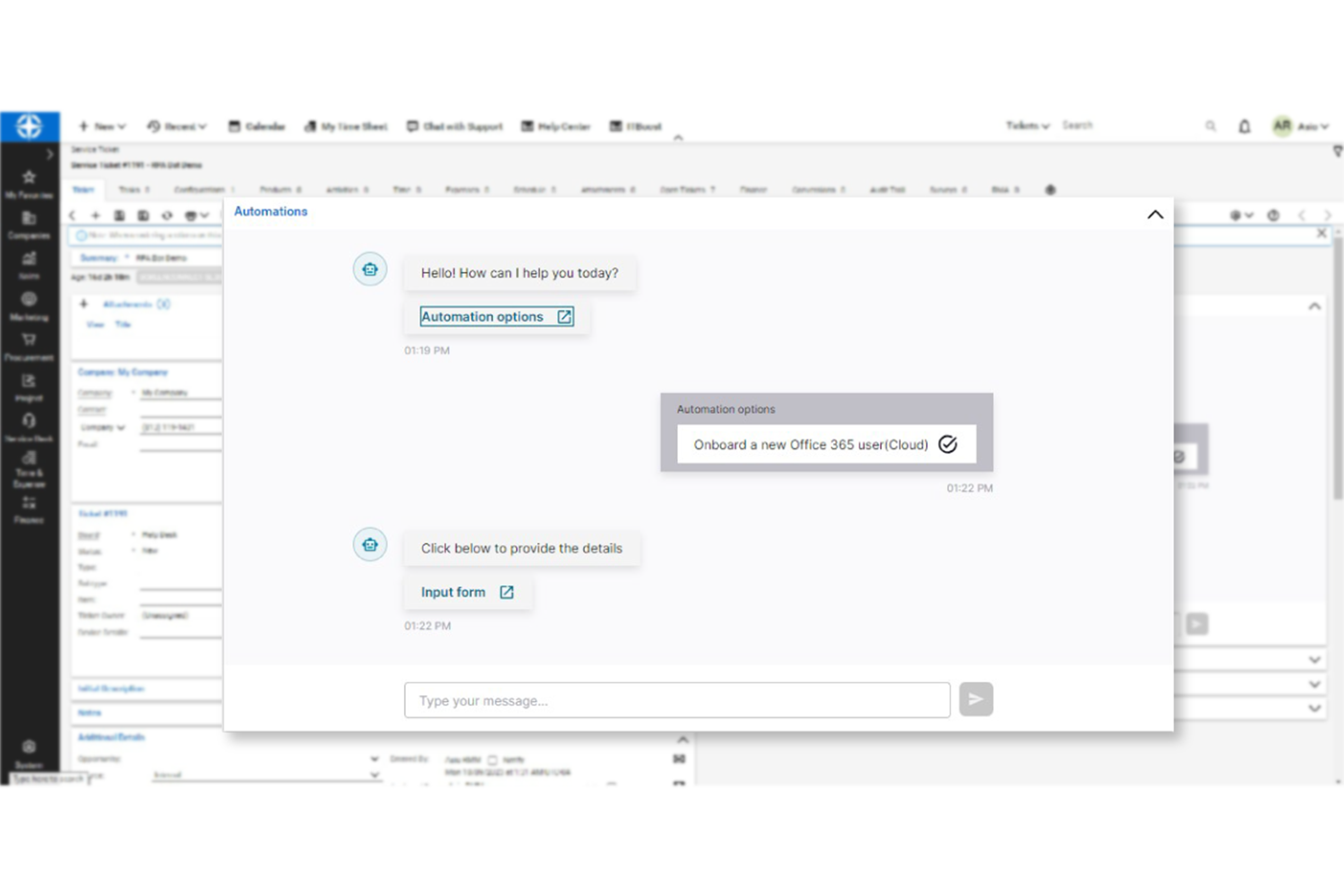
Task: Click the Type your message input
Action: click(677, 700)
